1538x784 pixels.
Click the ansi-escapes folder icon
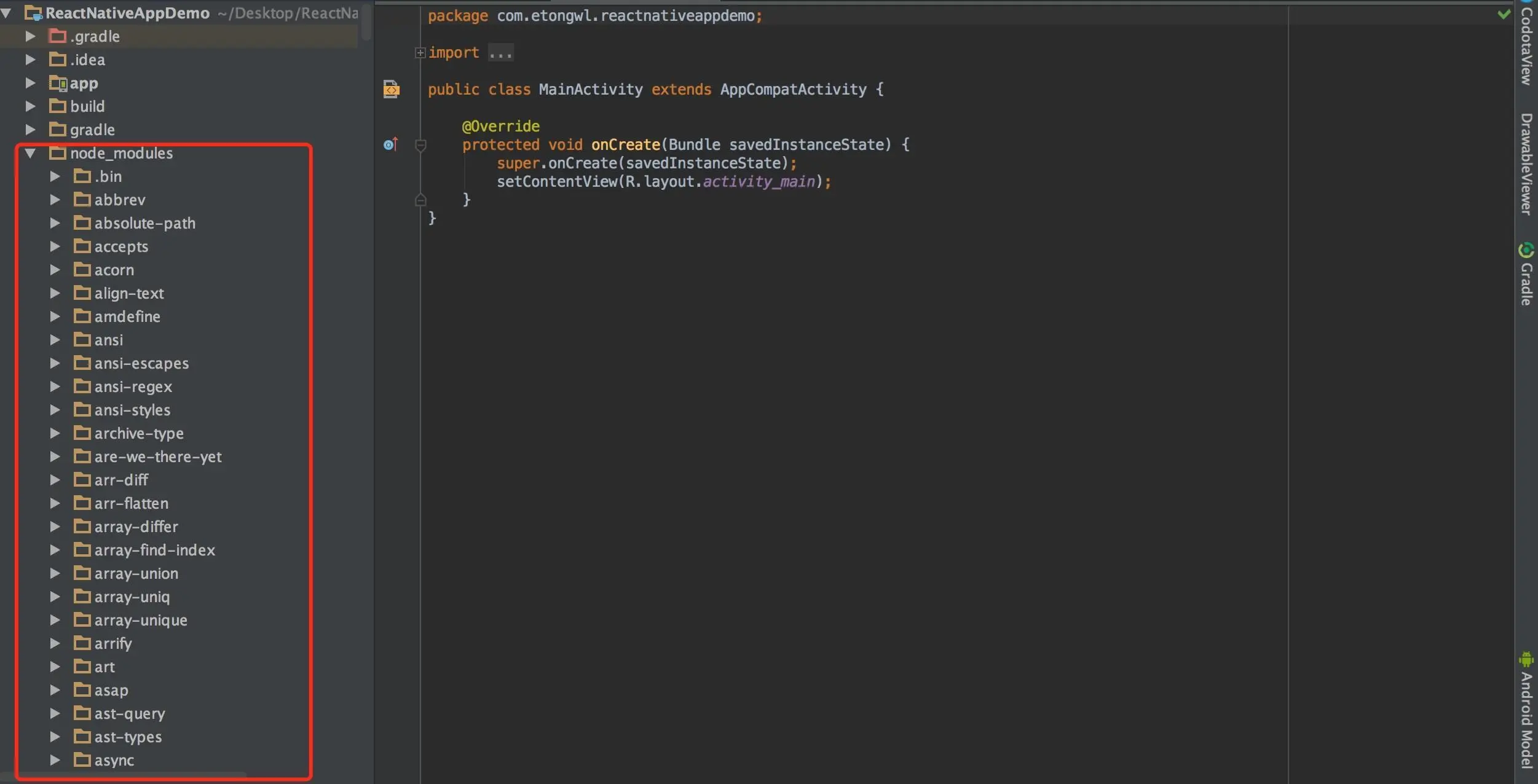click(82, 363)
